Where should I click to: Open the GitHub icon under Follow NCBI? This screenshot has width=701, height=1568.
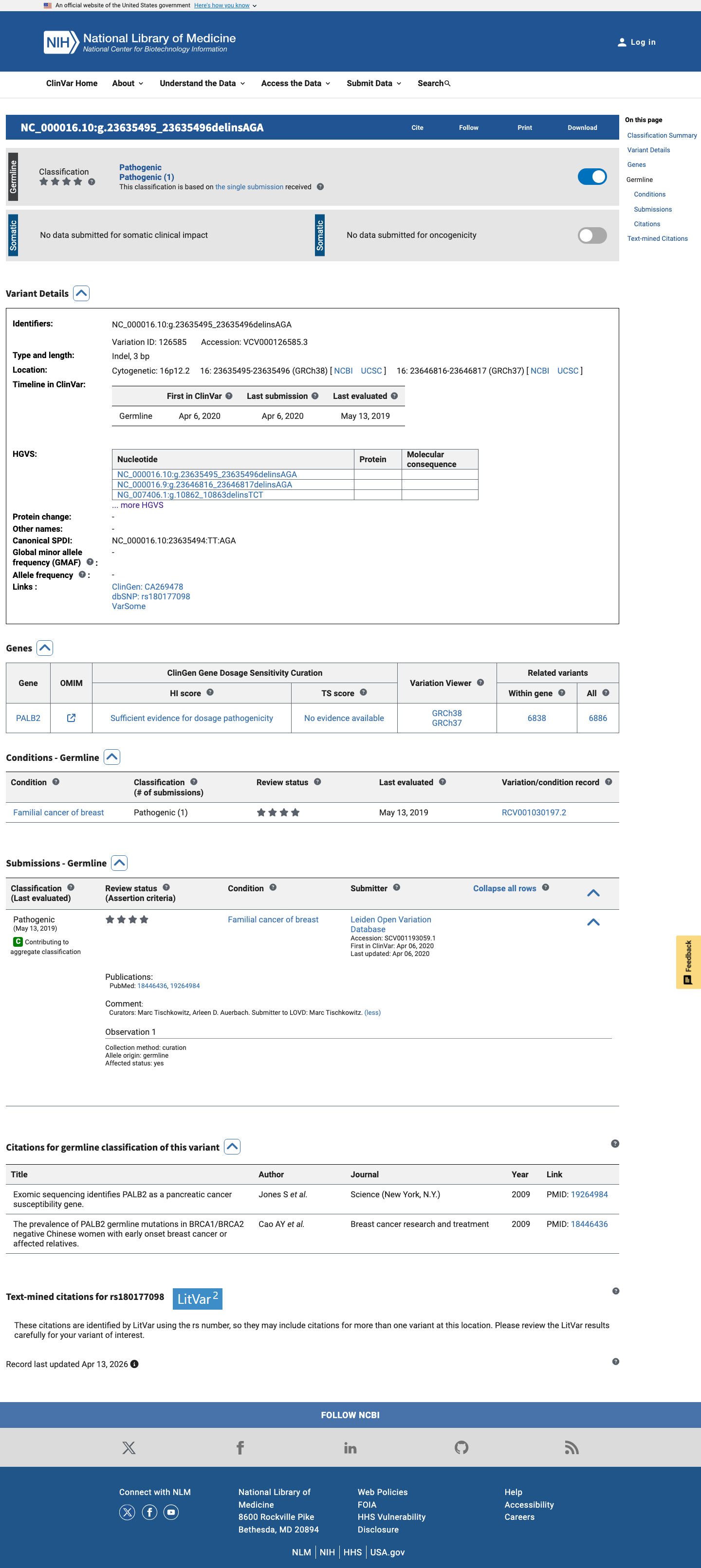pyautogui.click(x=461, y=1447)
